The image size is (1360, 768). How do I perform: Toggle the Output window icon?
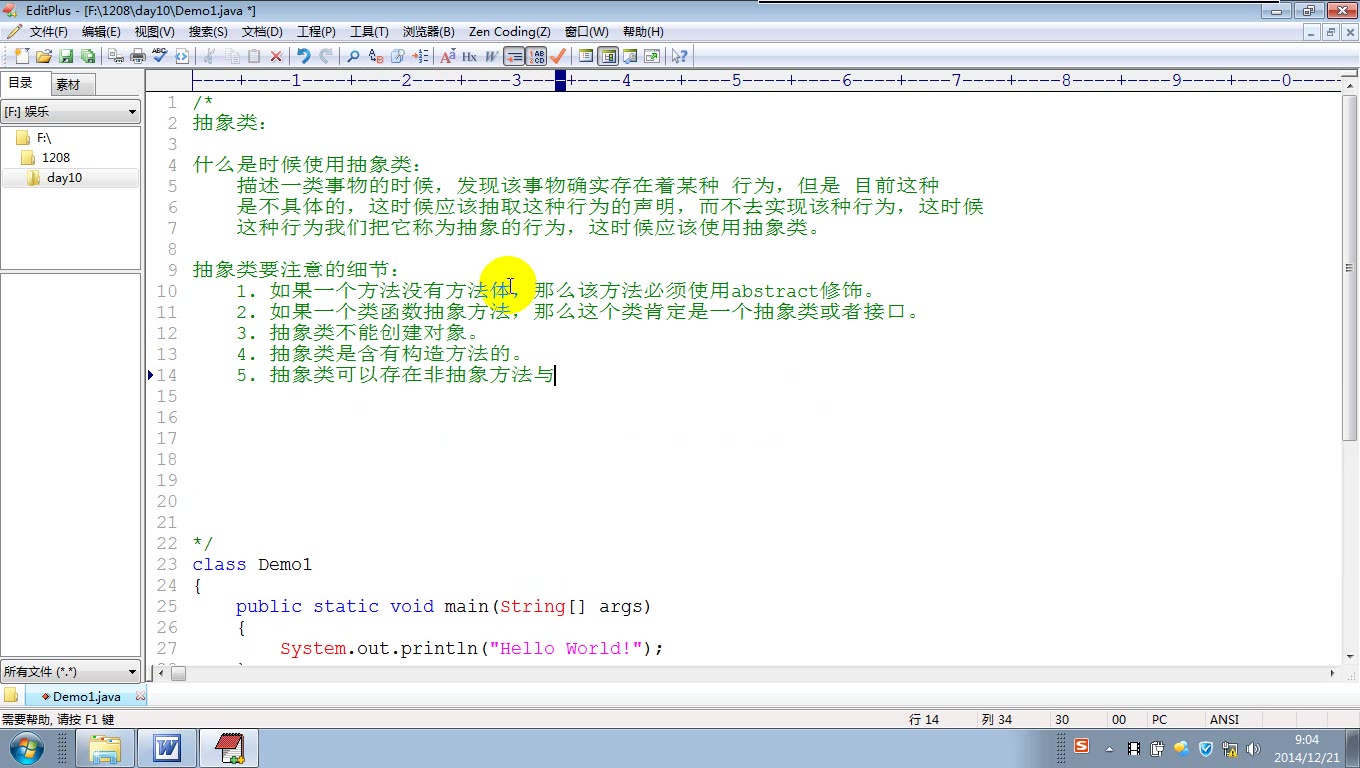coord(630,56)
